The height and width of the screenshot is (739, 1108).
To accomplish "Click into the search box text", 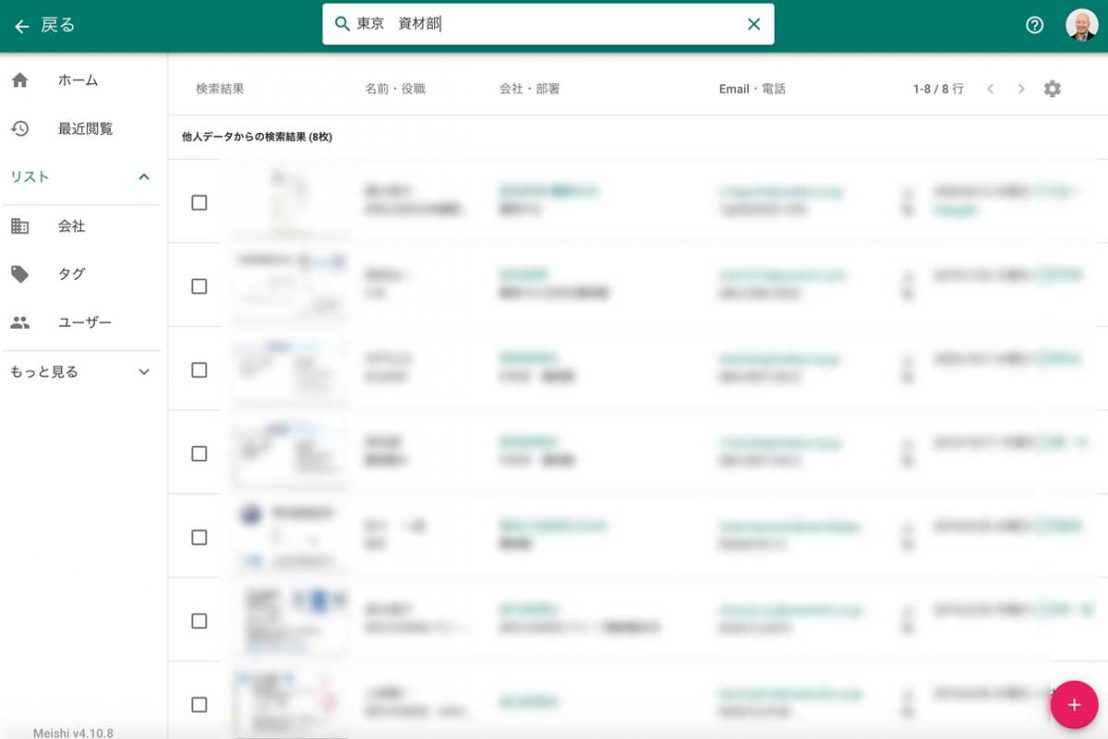I will (x=550, y=24).
